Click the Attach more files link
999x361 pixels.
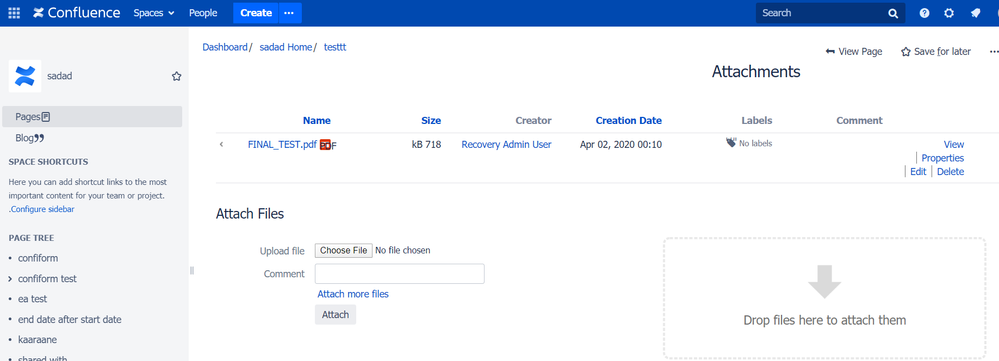point(353,294)
